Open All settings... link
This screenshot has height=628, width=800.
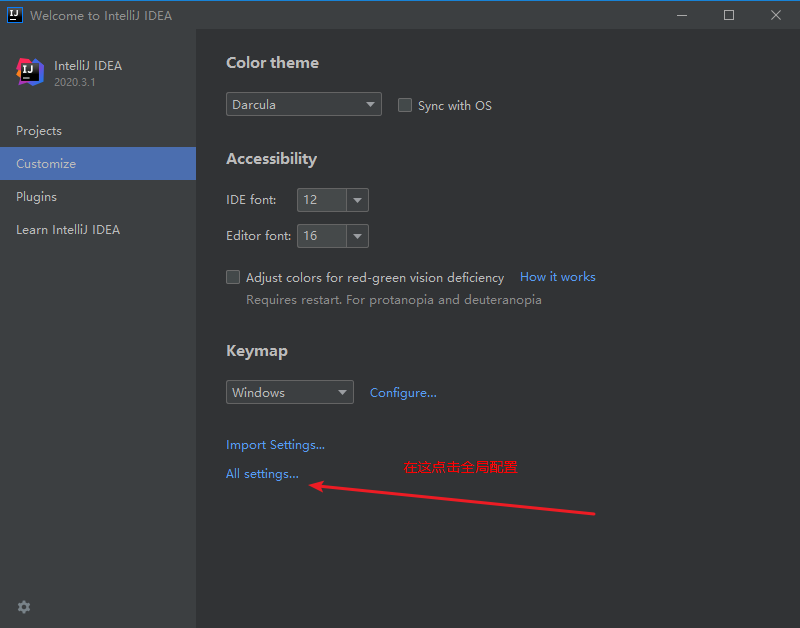[262, 473]
